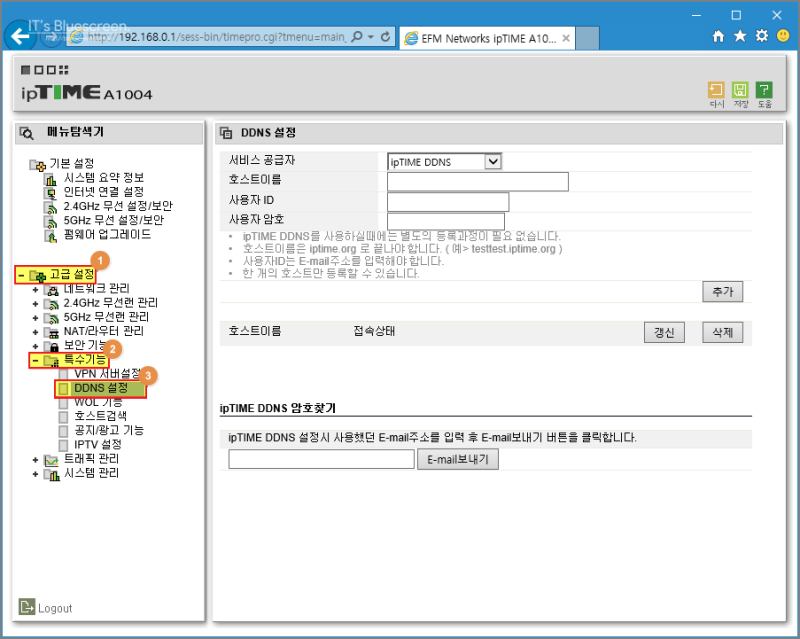Image resolution: width=800 pixels, height=639 pixels.
Task: Click the 펌웨어 업그레이드 text
Action: (x=107, y=235)
